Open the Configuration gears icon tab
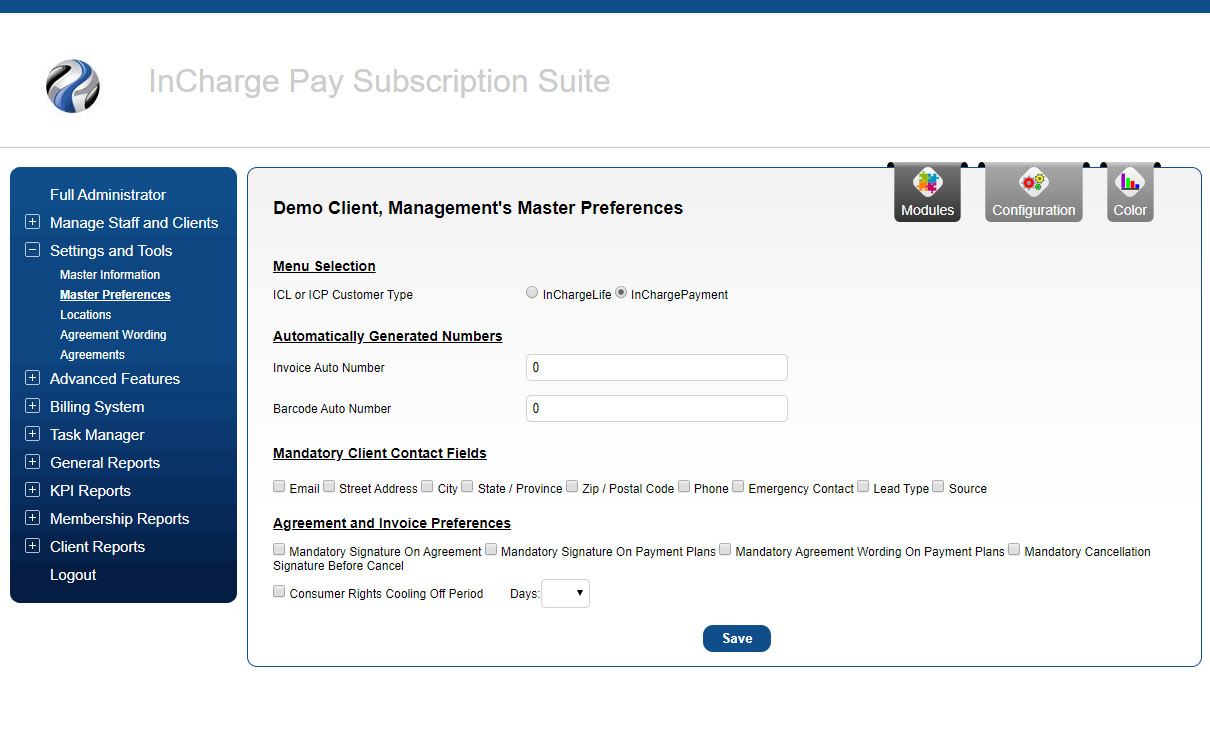 point(1034,193)
